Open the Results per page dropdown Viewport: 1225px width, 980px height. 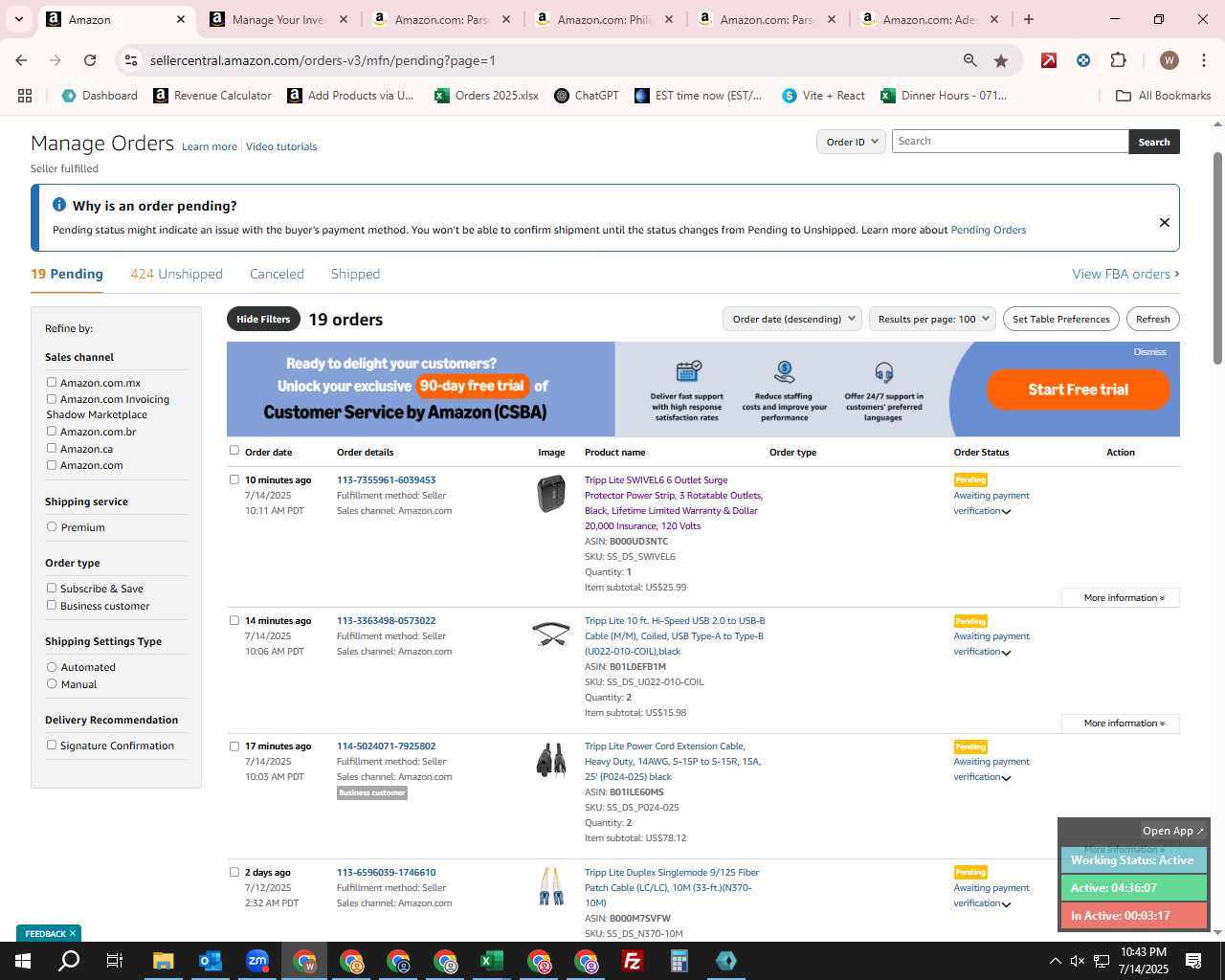point(933,319)
